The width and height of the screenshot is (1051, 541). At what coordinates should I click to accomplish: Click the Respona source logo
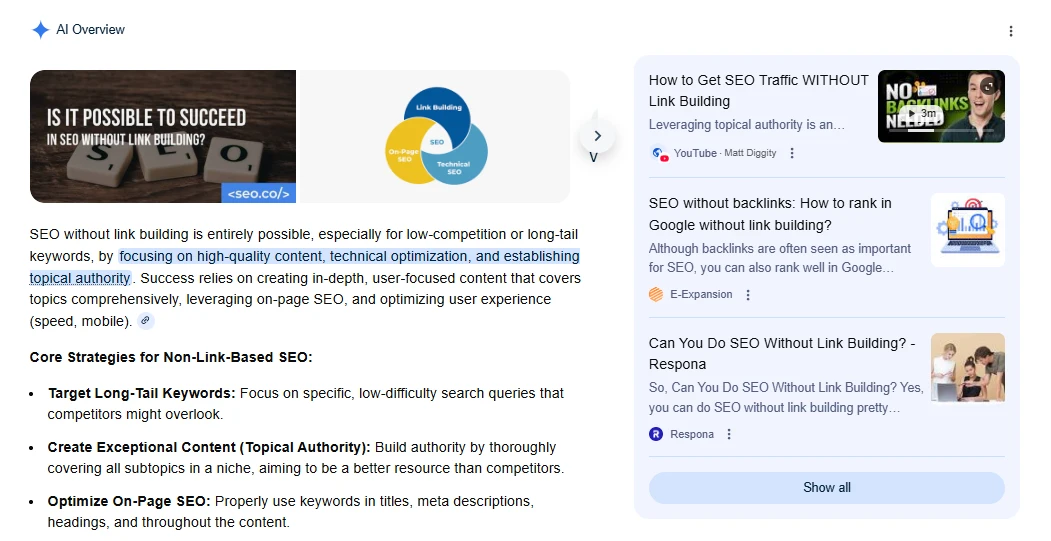[656, 434]
